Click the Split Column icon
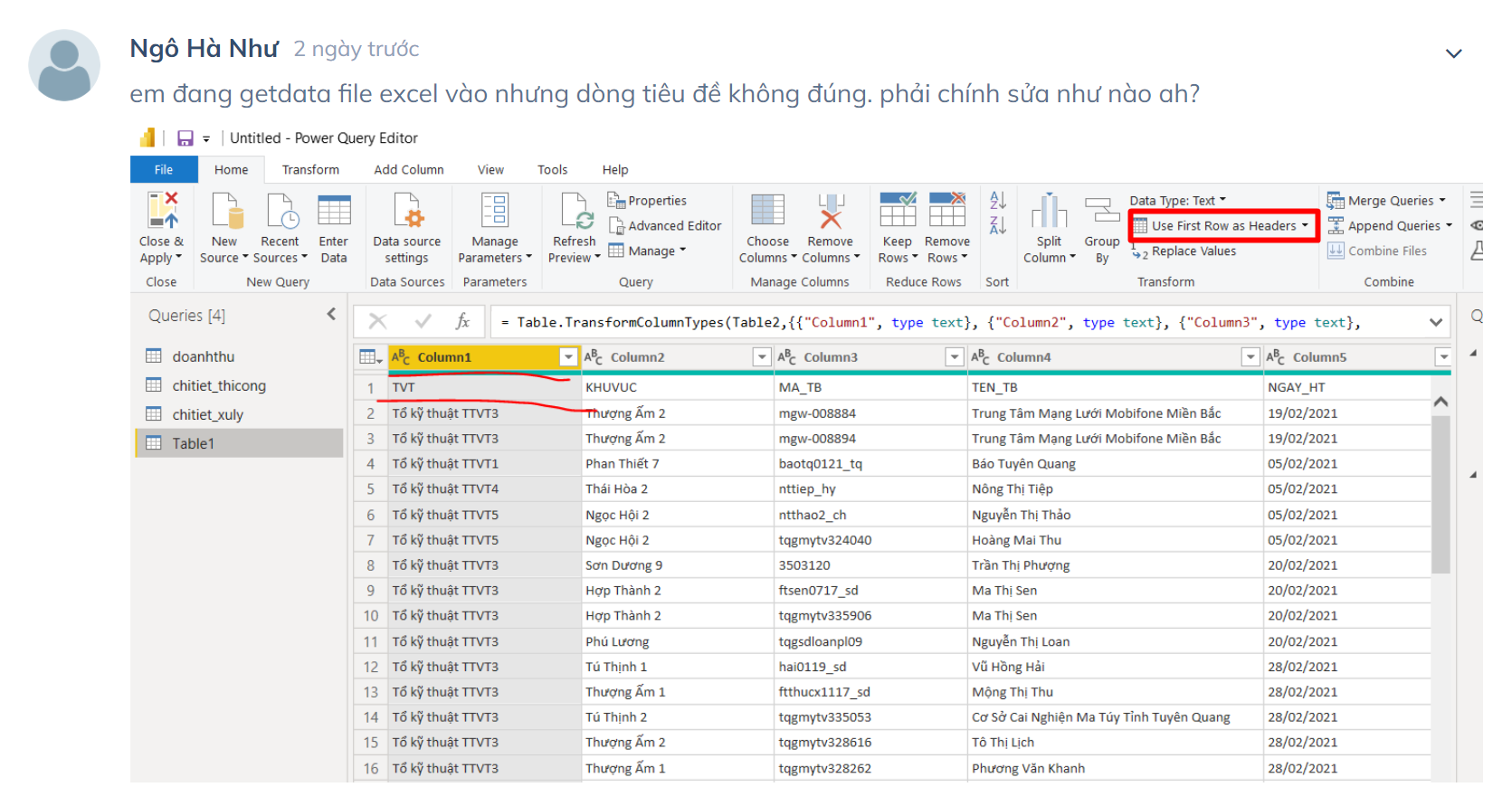Image resolution: width=1512 pixels, height=806 pixels. click(1049, 211)
